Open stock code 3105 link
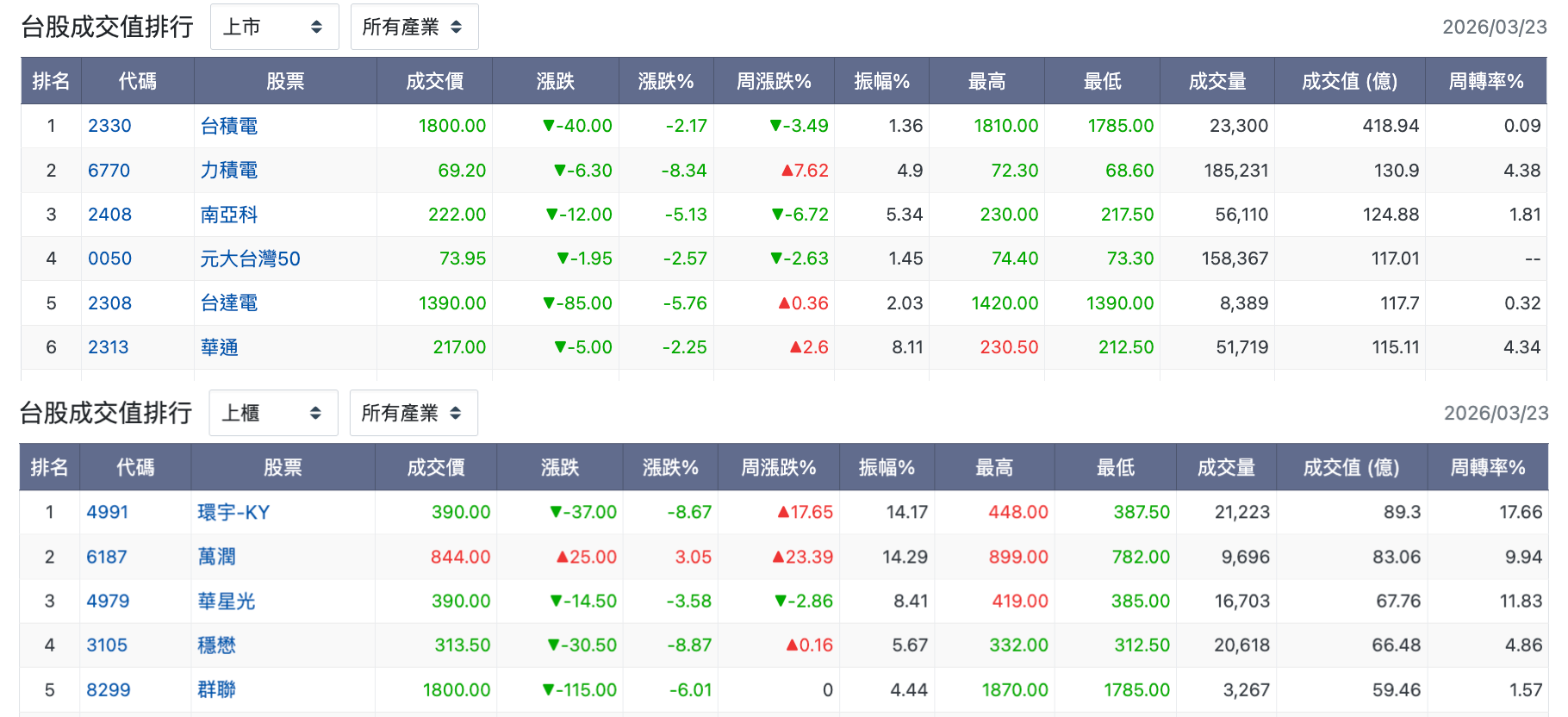The height and width of the screenshot is (717, 1568). click(x=107, y=645)
